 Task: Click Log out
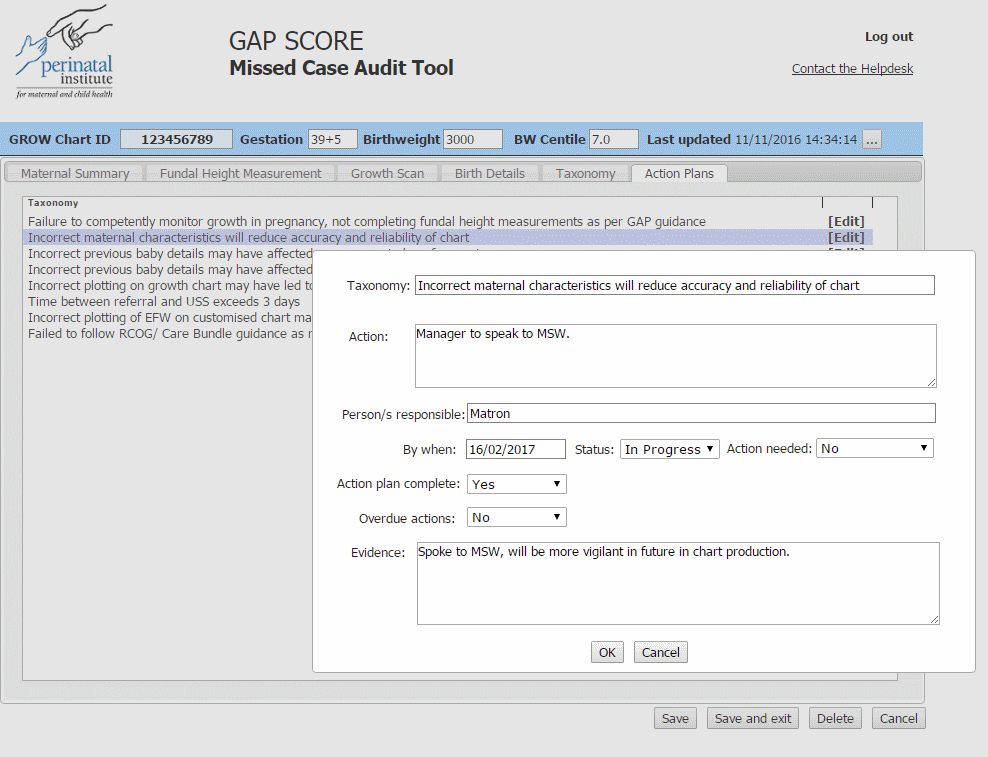pyautogui.click(x=888, y=36)
